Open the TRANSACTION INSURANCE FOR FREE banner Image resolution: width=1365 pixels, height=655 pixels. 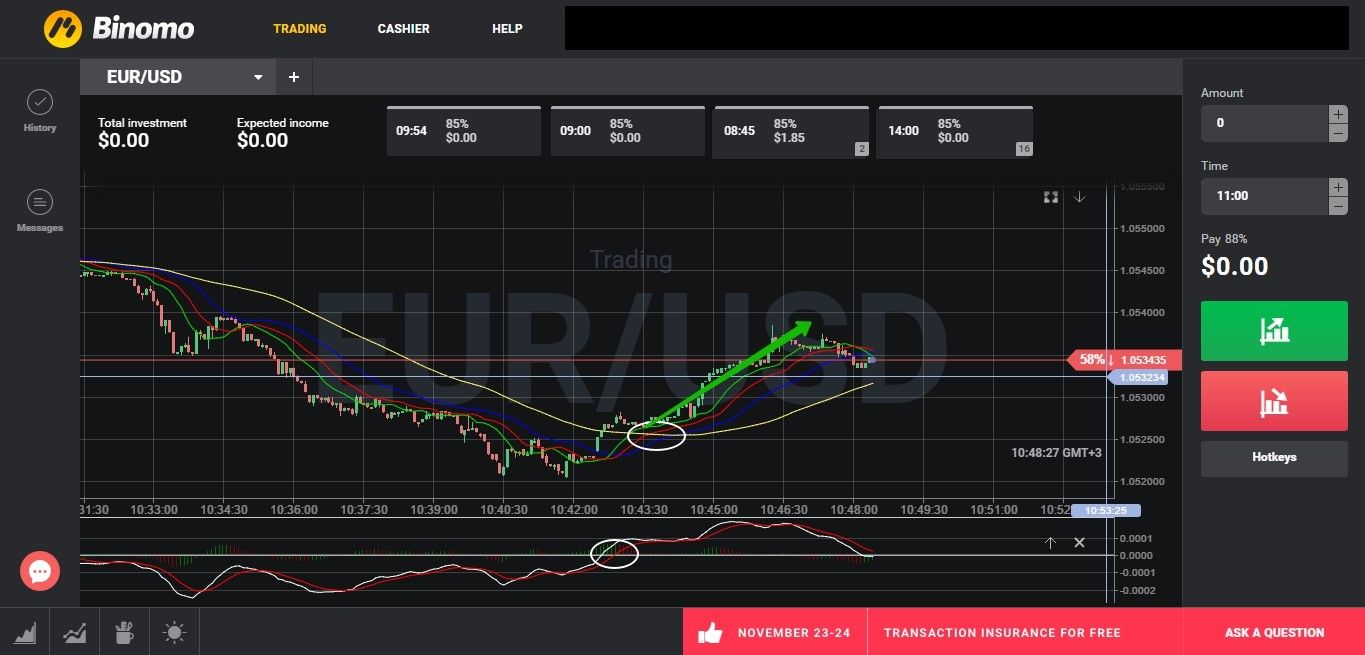(1002, 632)
